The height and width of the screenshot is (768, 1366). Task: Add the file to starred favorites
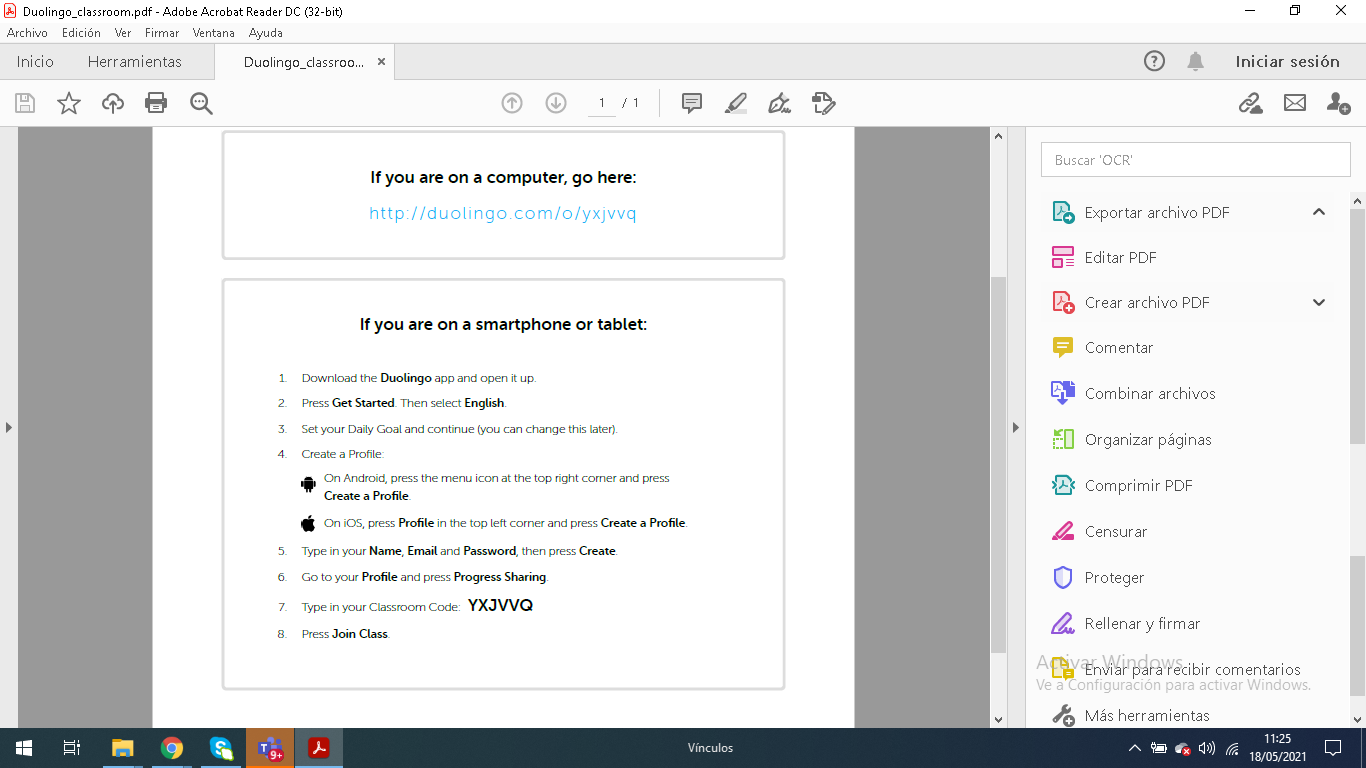69,103
